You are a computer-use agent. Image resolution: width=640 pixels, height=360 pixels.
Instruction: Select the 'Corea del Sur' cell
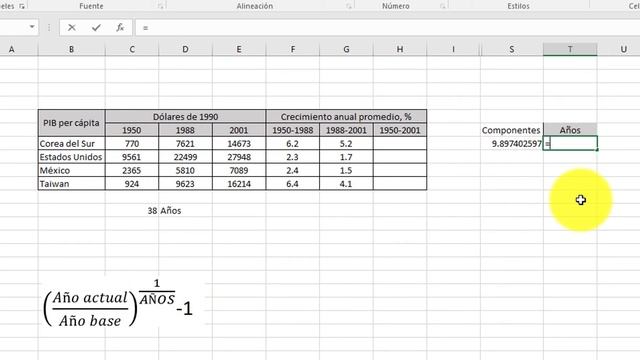pos(71,144)
